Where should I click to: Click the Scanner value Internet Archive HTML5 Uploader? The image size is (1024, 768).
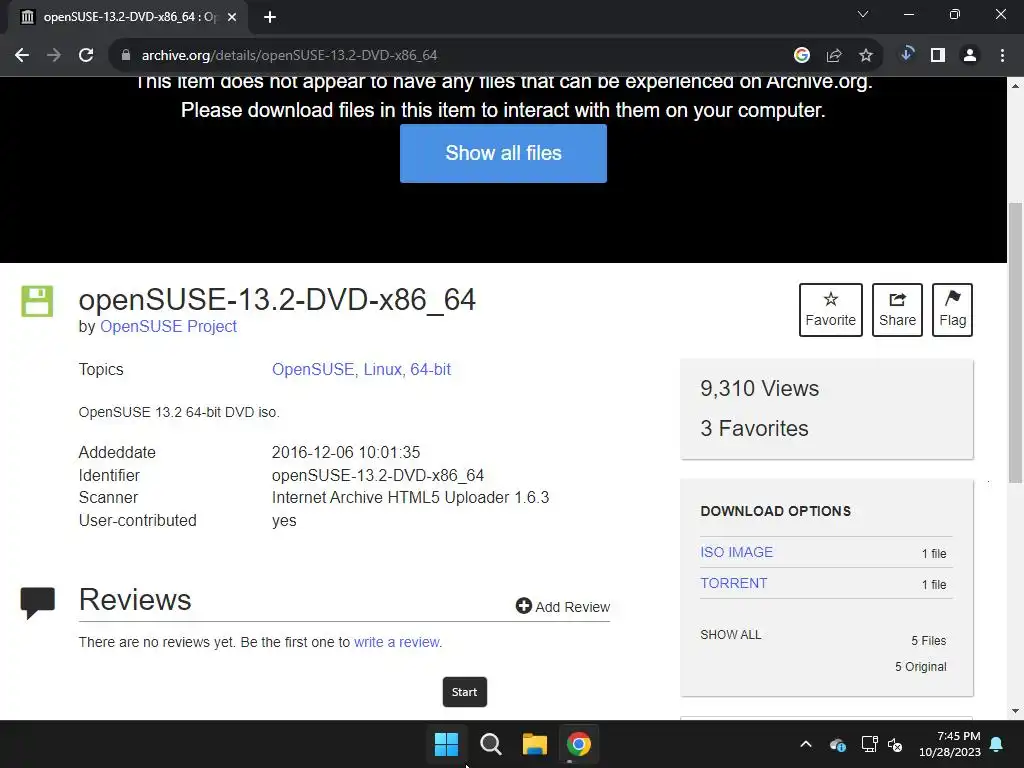point(410,498)
